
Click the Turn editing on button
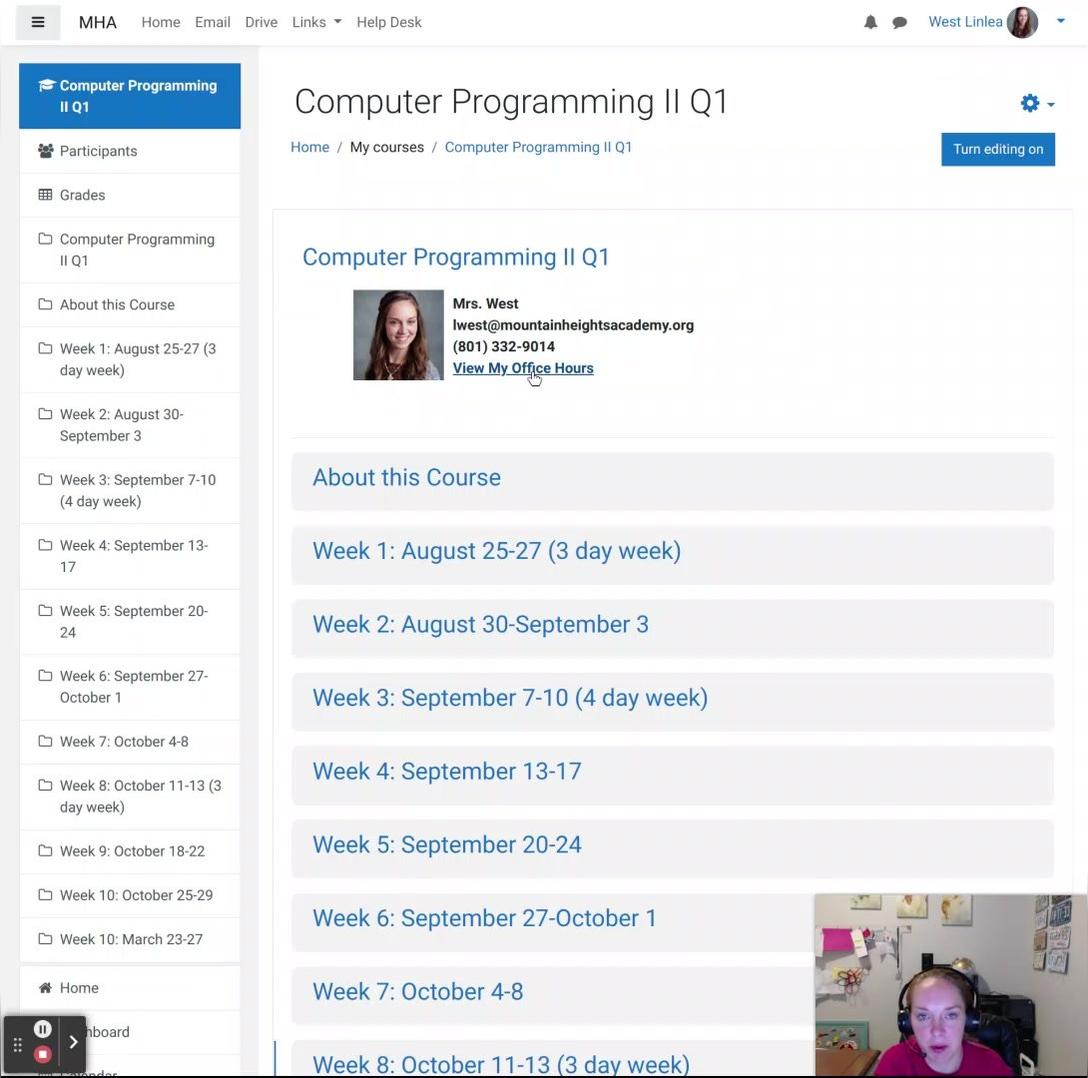click(997, 149)
